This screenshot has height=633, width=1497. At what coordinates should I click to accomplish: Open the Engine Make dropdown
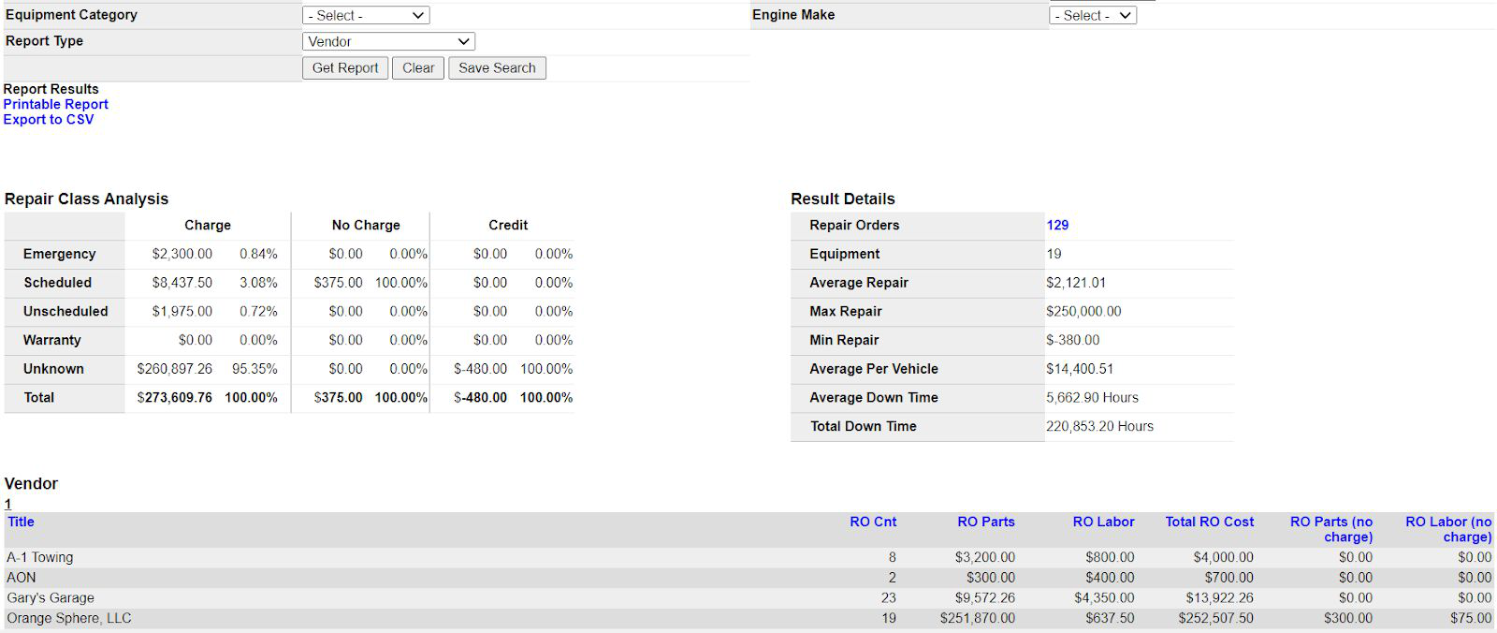[x=1093, y=16]
